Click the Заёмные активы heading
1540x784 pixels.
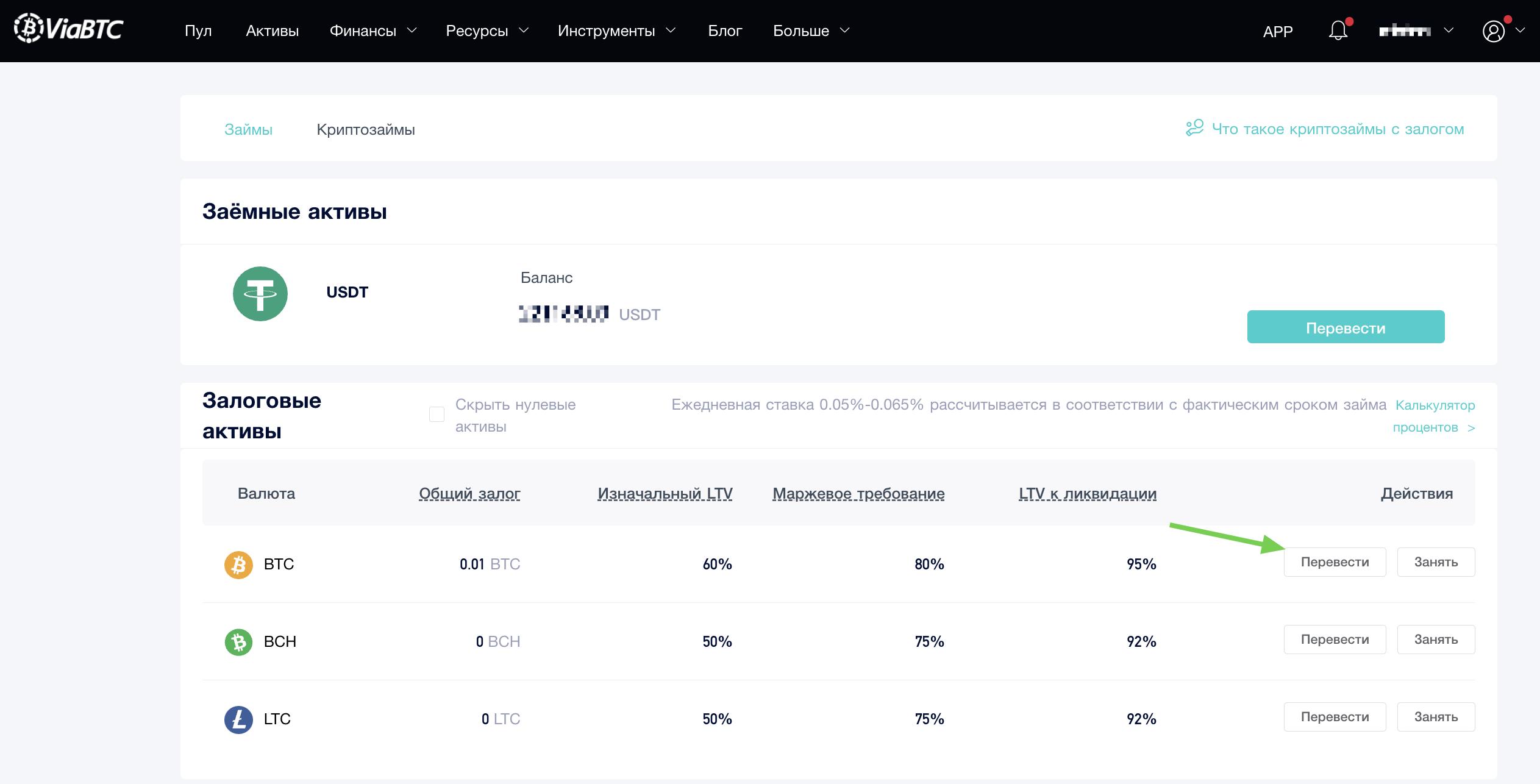pos(294,212)
